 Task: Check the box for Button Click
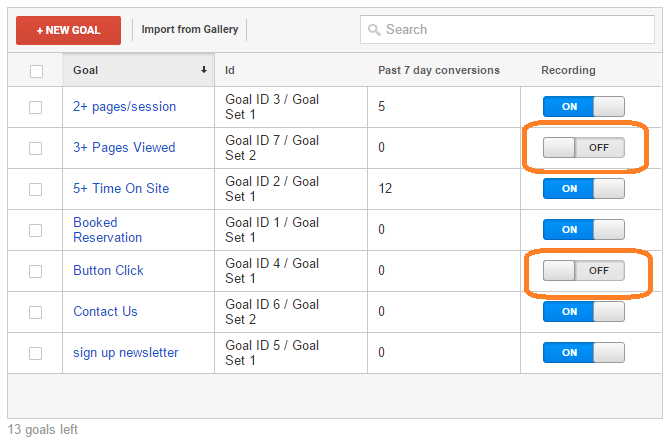tap(35, 271)
